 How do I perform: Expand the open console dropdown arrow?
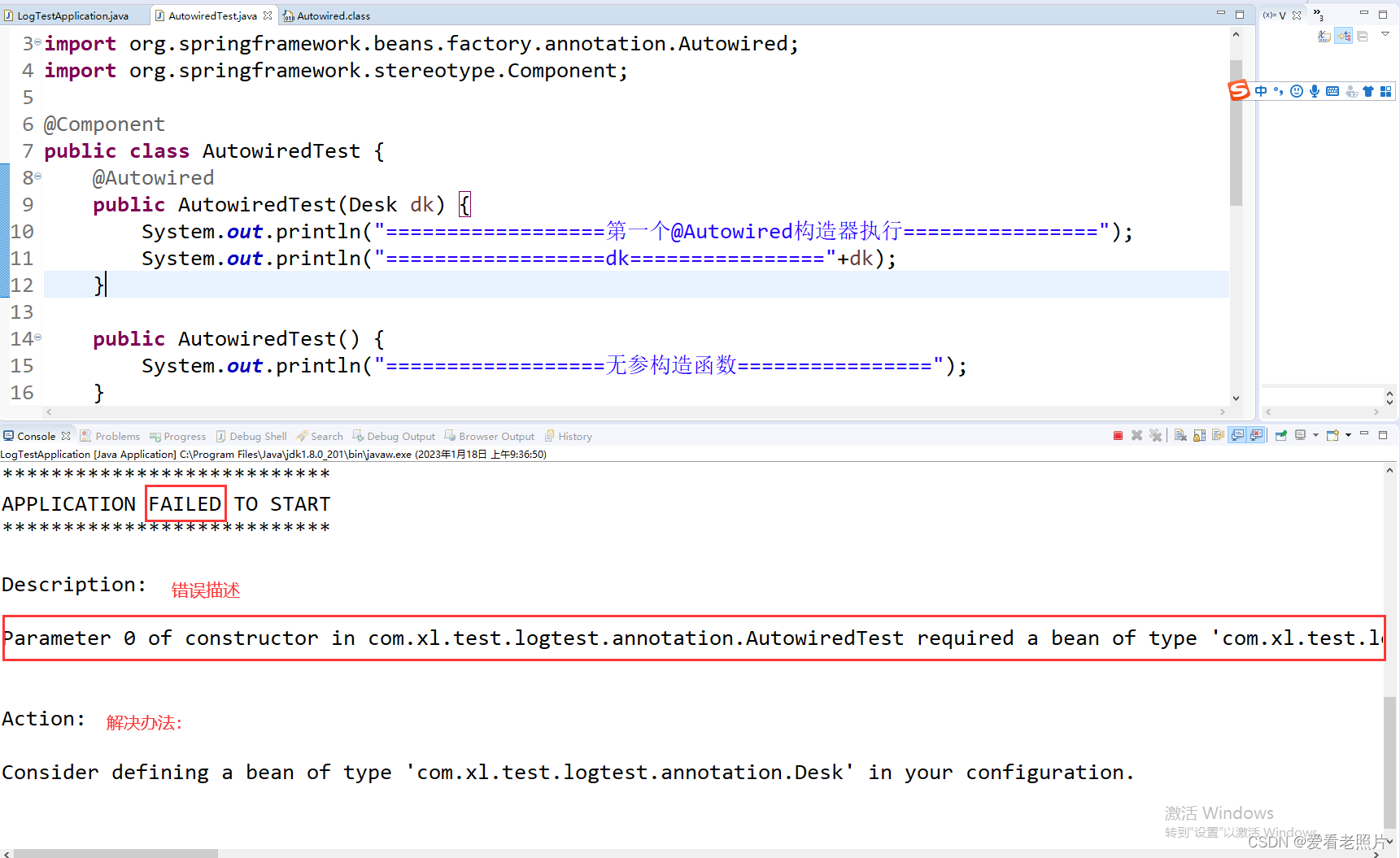click(1348, 436)
